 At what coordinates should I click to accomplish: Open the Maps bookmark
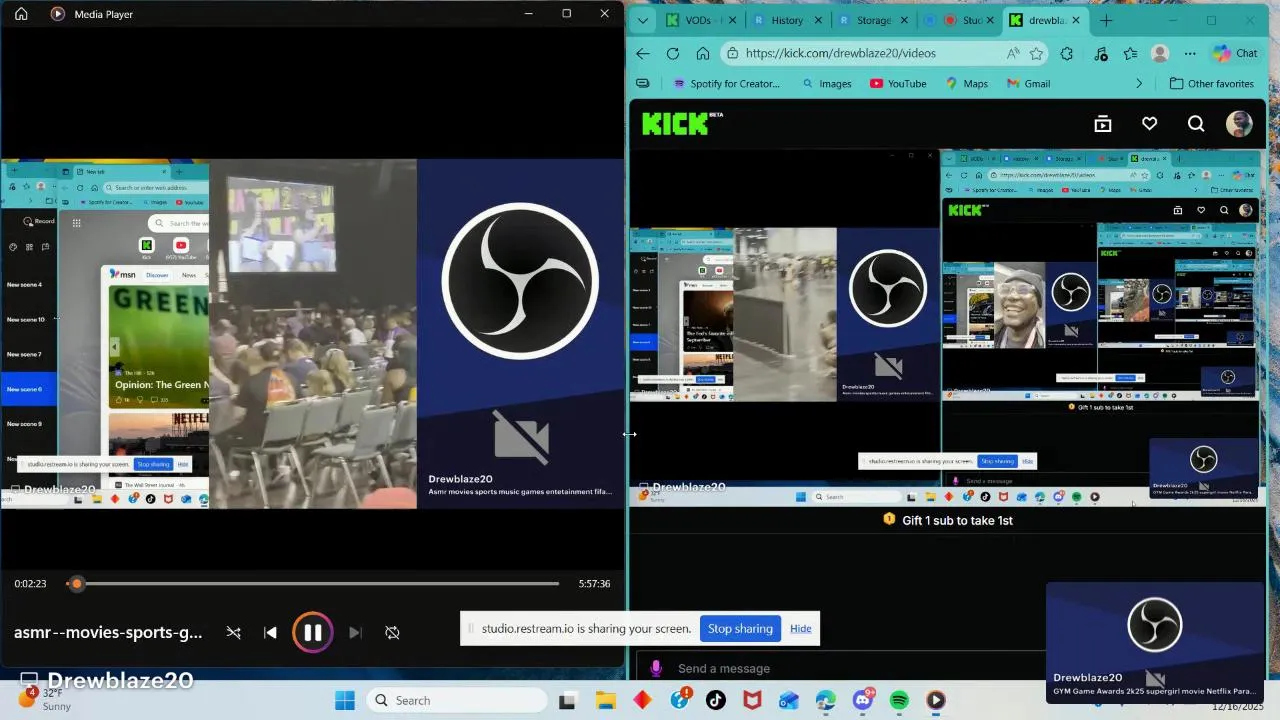966,84
